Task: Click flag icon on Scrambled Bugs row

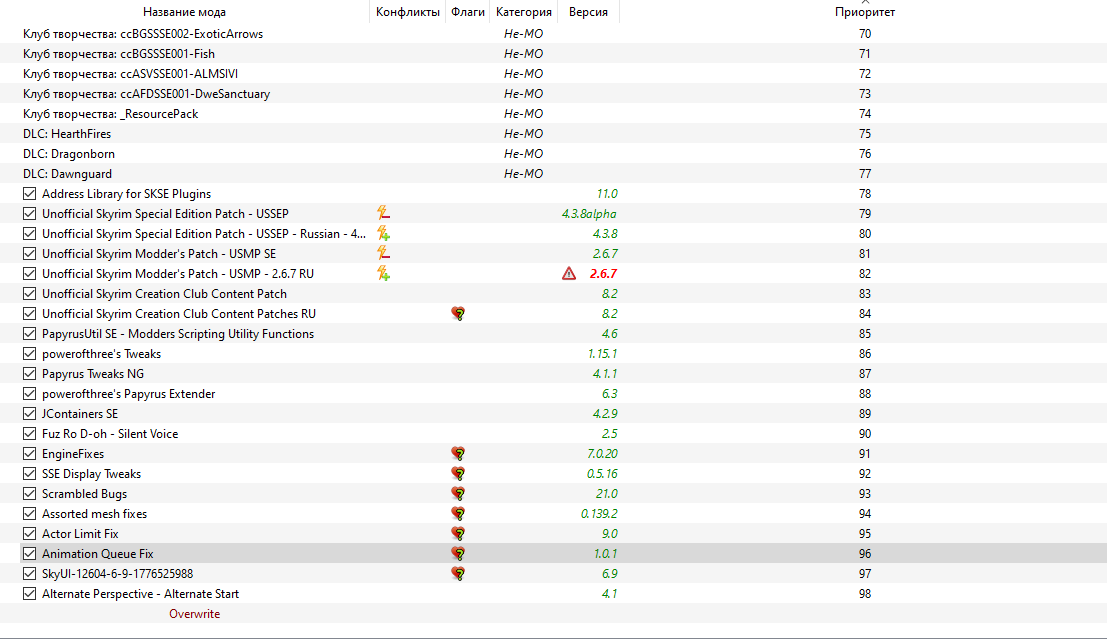Action: point(458,494)
